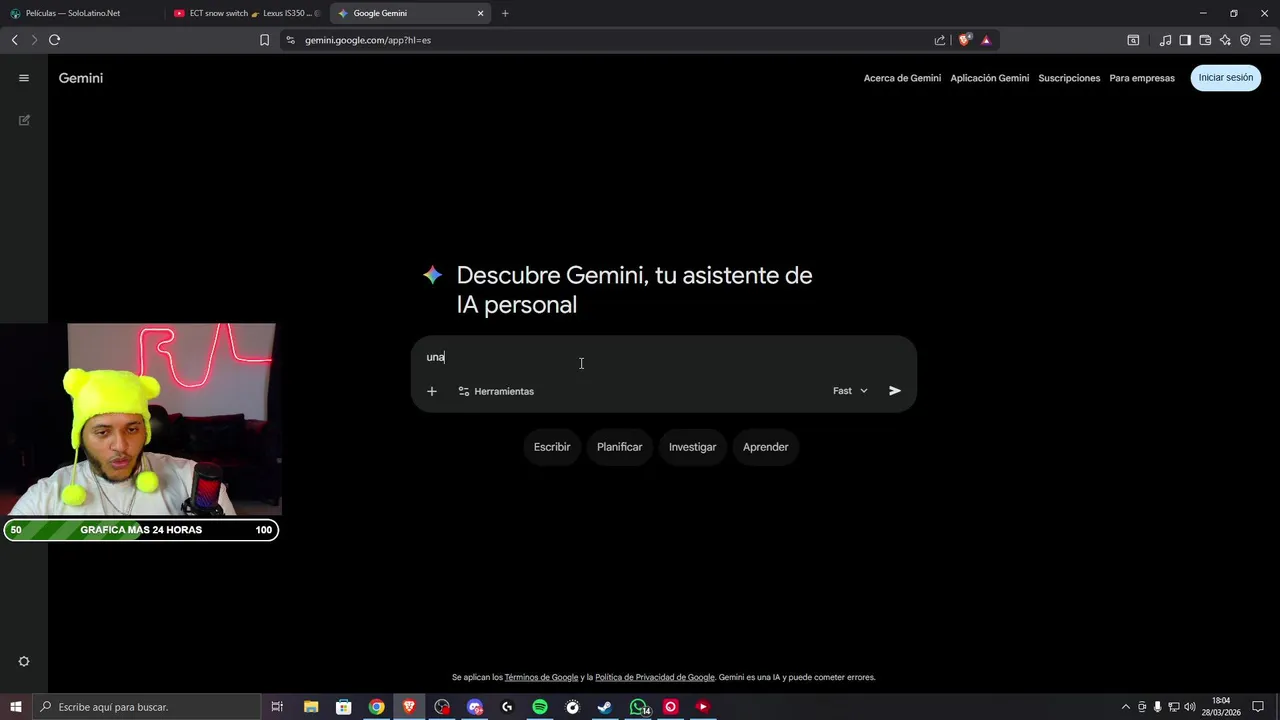The height and width of the screenshot is (720, 1280).
Task: Show hidden system tray icons
Action: (x=1125, y=707)
